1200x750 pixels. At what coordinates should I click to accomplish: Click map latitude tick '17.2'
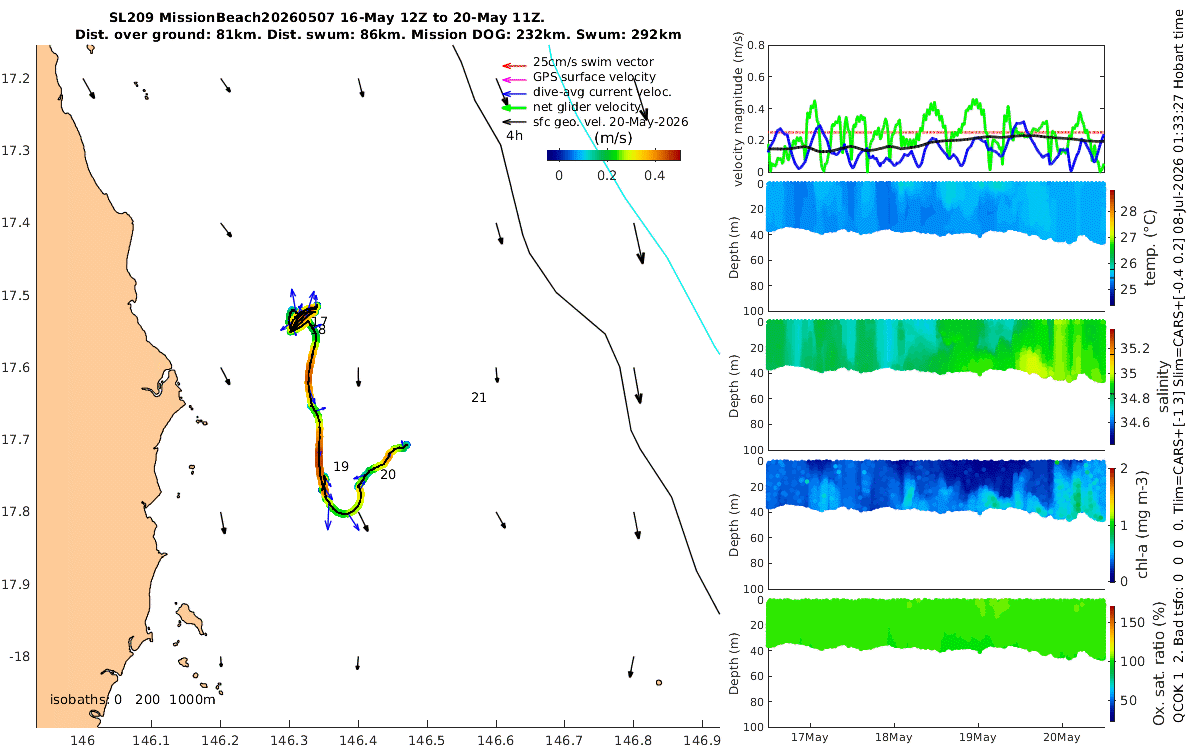17,79
